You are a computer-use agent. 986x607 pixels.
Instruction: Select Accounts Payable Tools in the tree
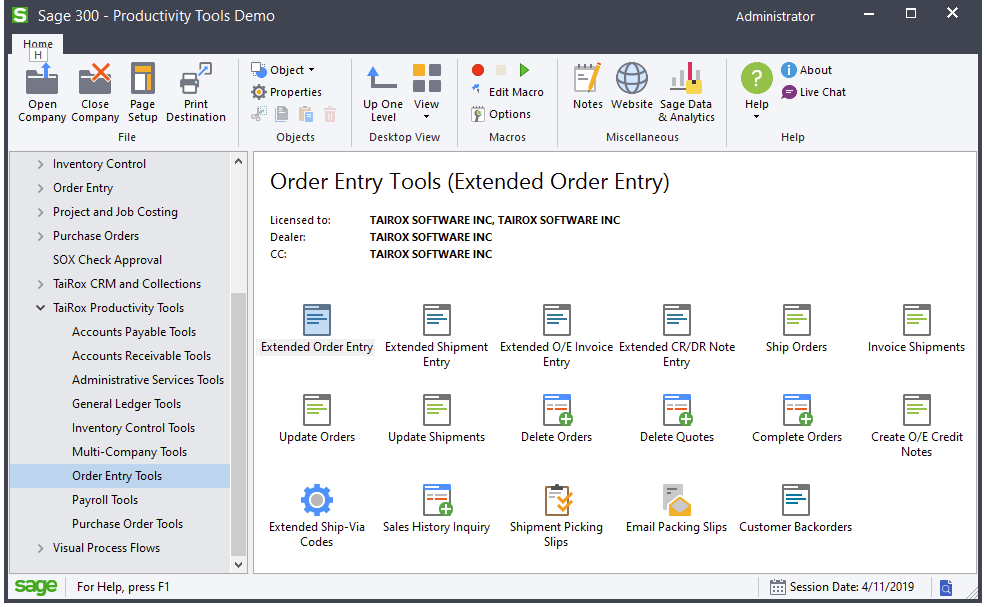[x=134, y=331]
